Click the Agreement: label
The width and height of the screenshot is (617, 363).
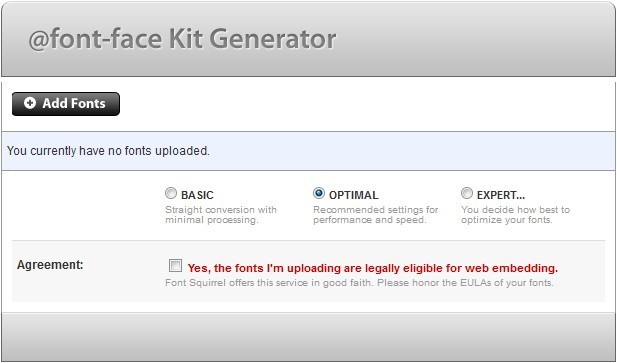pyautogui.click(x=50, y=265)
